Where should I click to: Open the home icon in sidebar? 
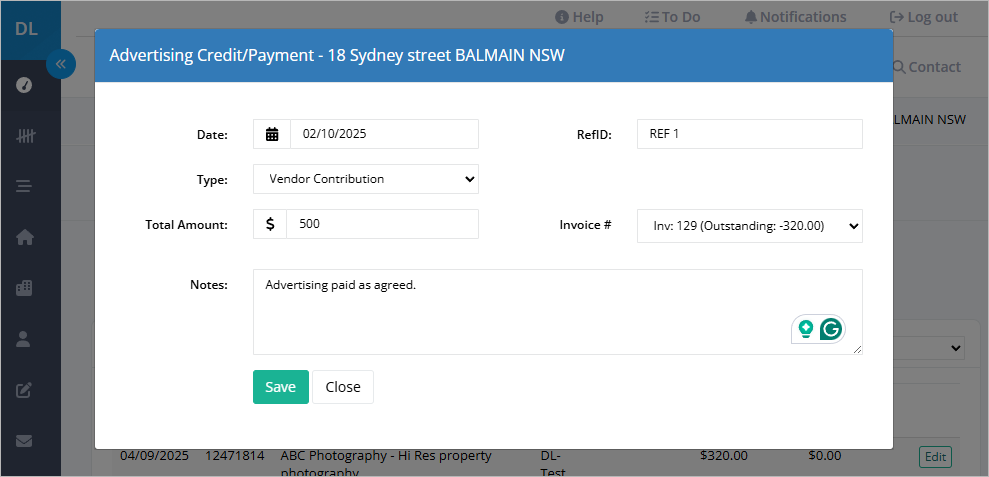coord(25,237)
